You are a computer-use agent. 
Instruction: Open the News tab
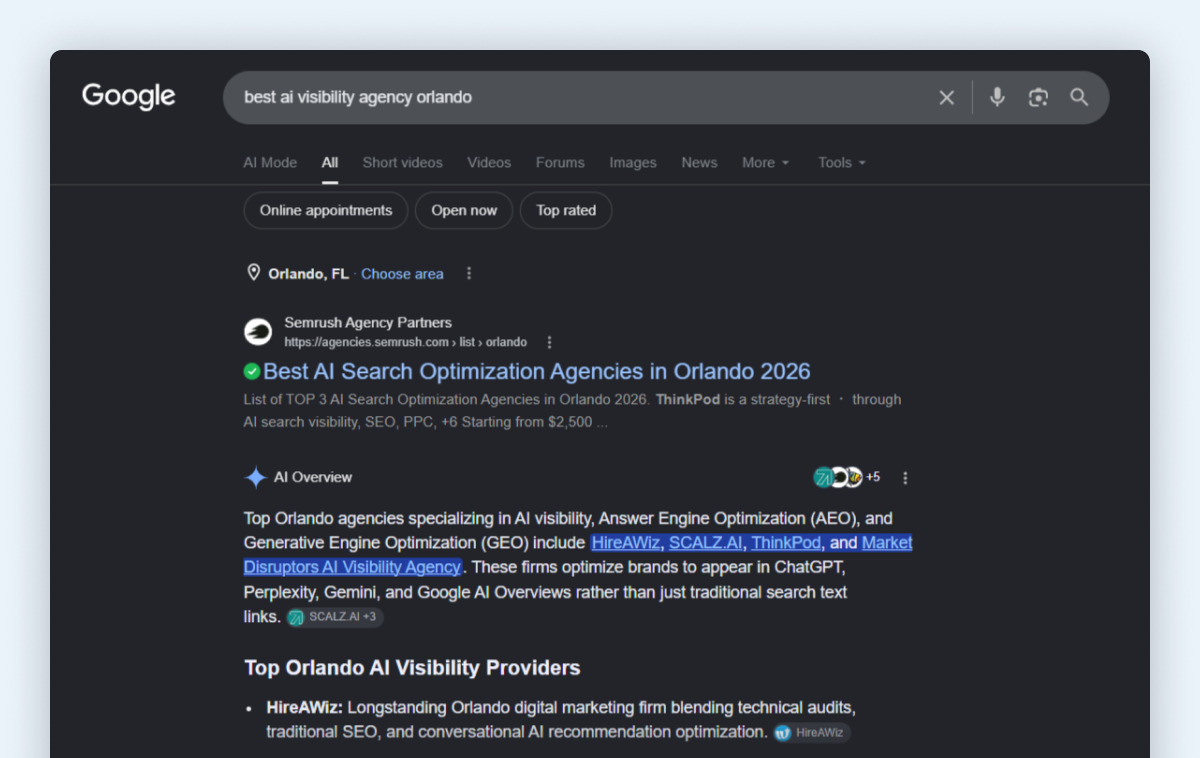point(699,162)
